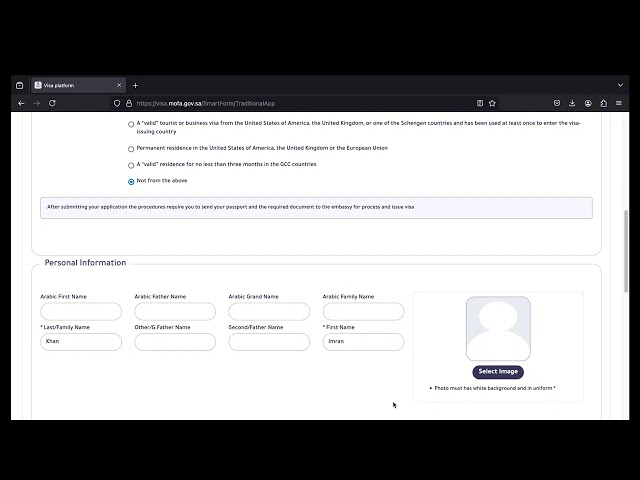Click the Arabic First Name field
640x480 pixels.
point(81,311)
